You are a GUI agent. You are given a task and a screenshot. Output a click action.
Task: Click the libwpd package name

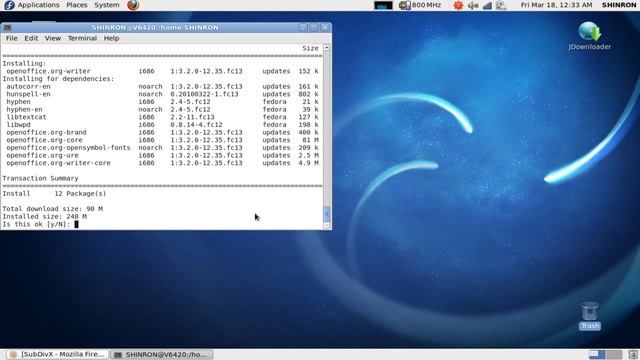point(18,124)
